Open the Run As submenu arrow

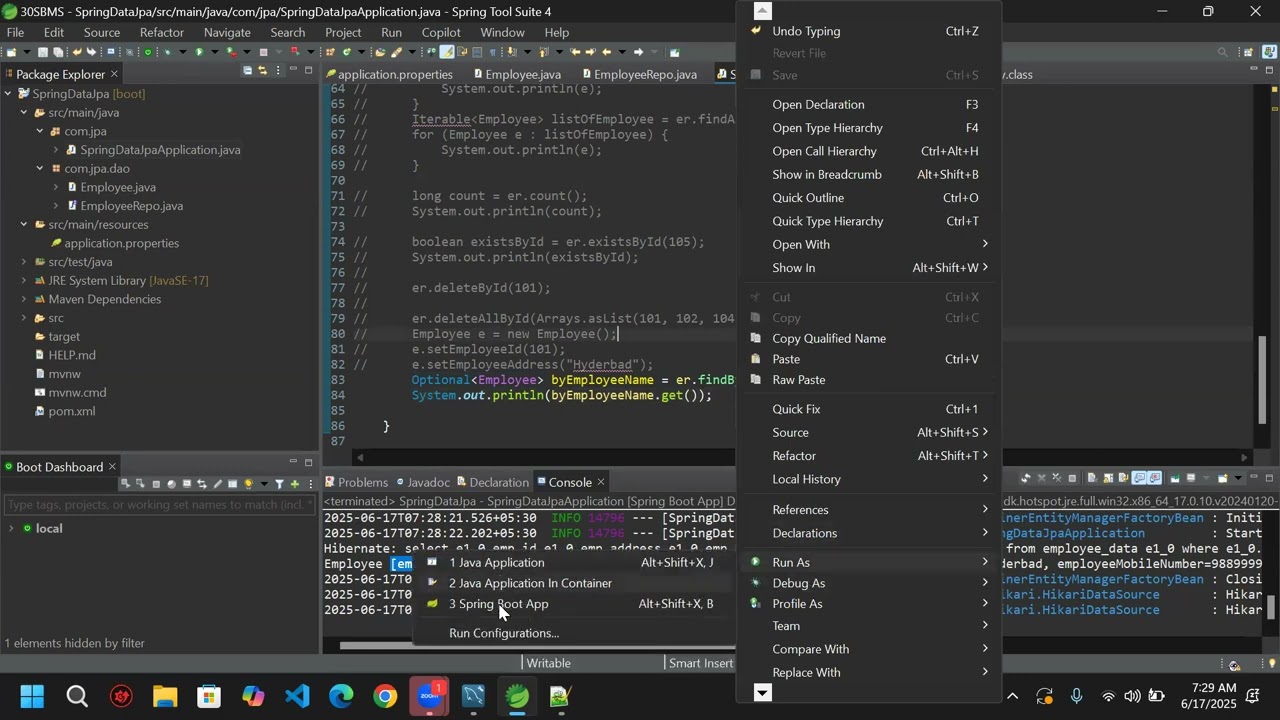coord(985,563)
